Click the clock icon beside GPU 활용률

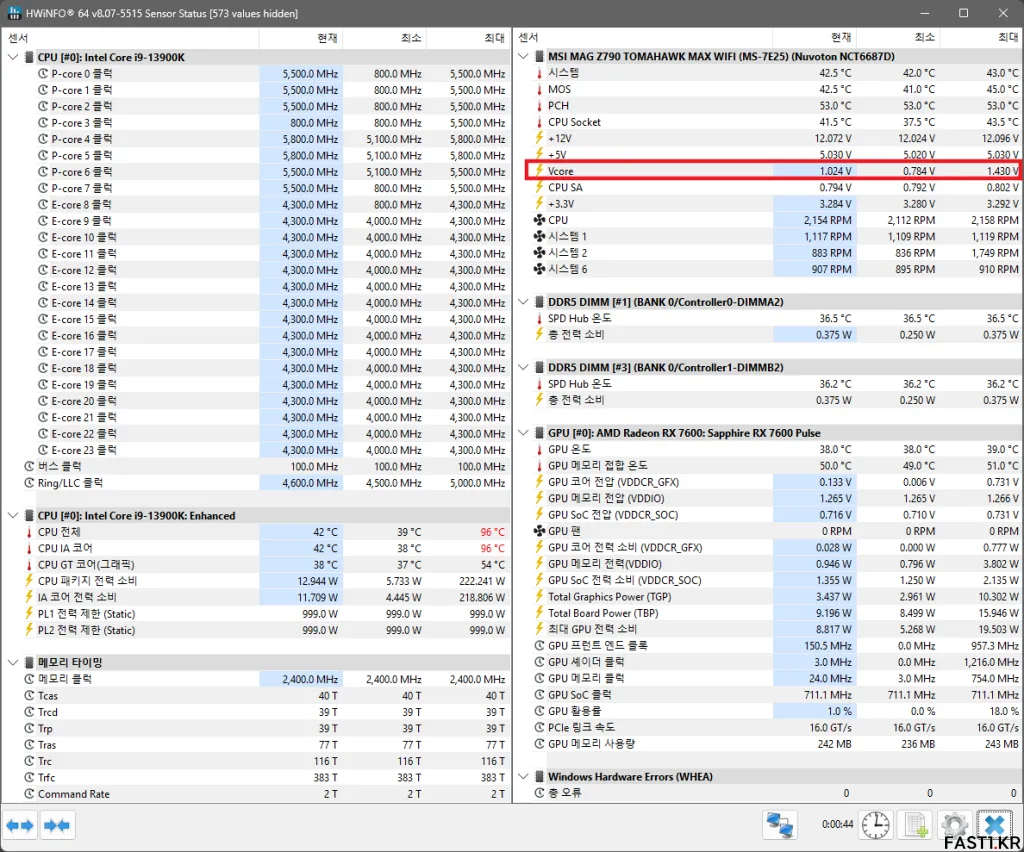pos(539,711)
